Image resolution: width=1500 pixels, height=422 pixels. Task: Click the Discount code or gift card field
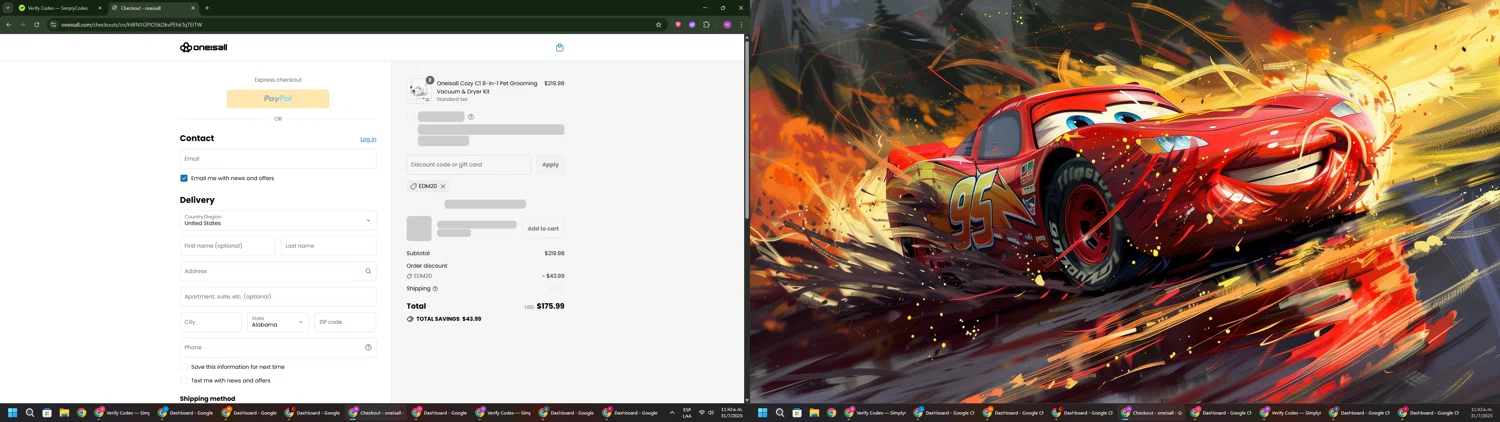click(x=469, y=164)
